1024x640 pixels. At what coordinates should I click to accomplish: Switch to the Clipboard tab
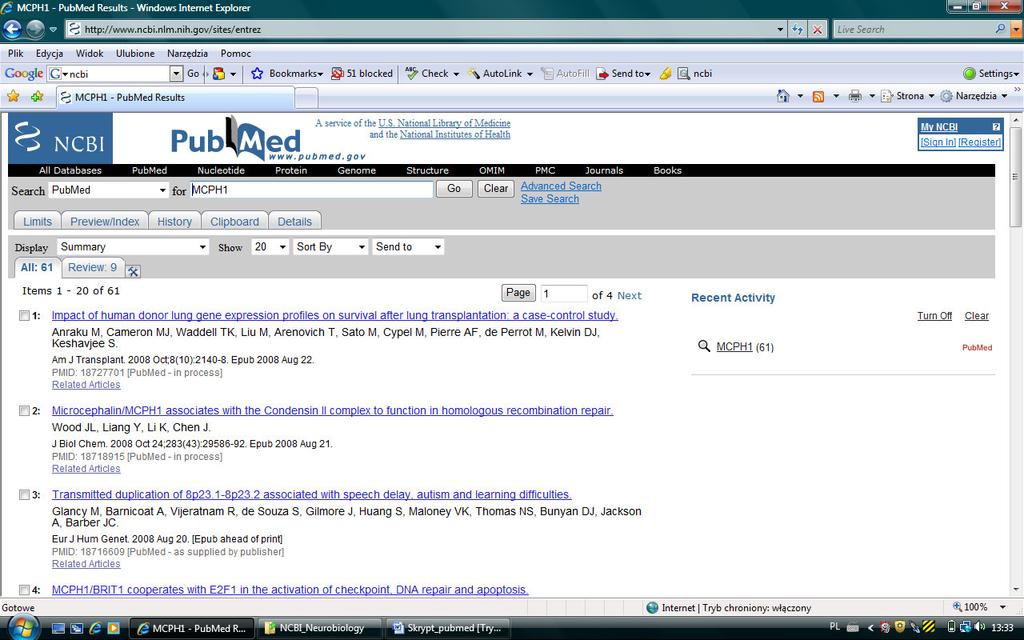point(234,221)
